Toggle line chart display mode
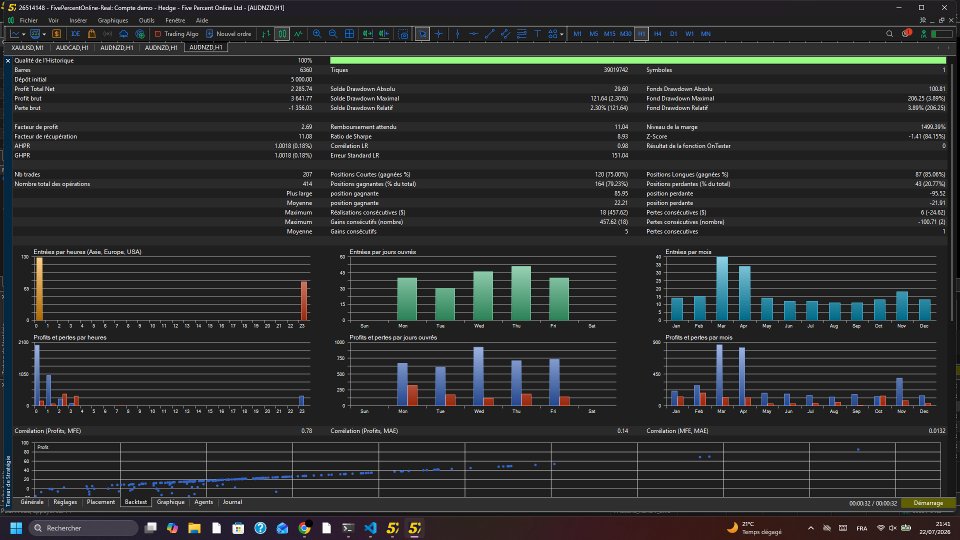960x540 pixels. pyautogui.click(x=298, y=34)
